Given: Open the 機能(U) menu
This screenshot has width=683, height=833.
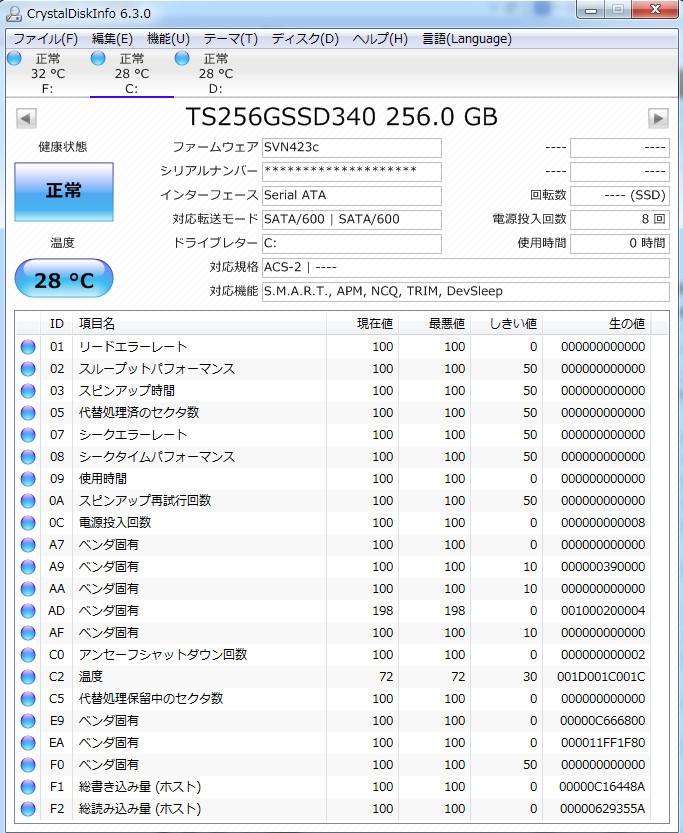Looking at the screenshot, I should tap(168, 39).
